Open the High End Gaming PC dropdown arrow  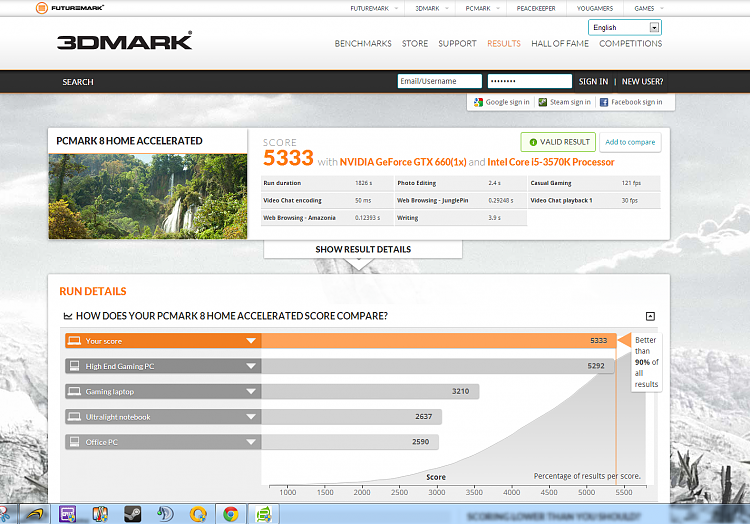click(251, 366)
